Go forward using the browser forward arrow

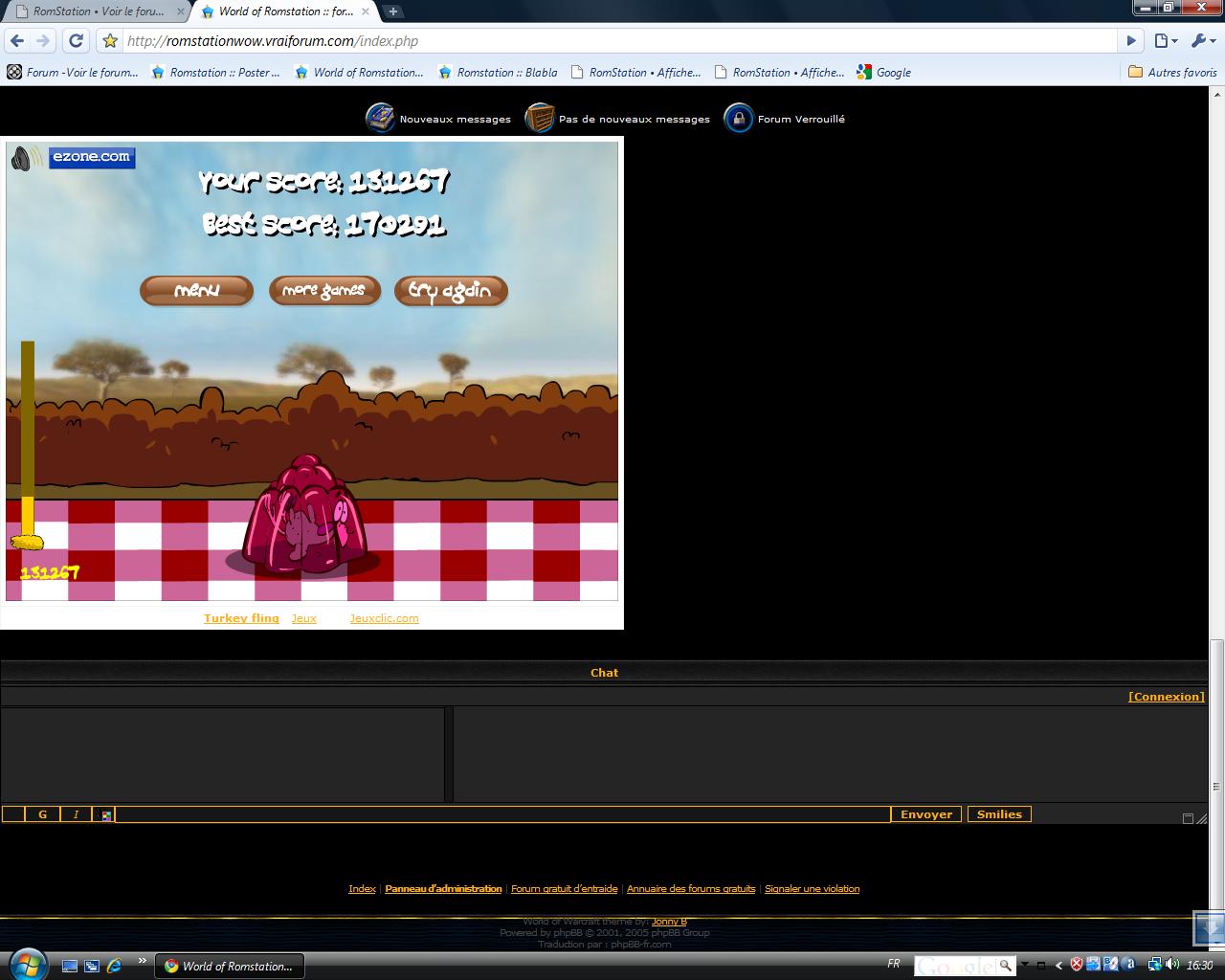43,40
